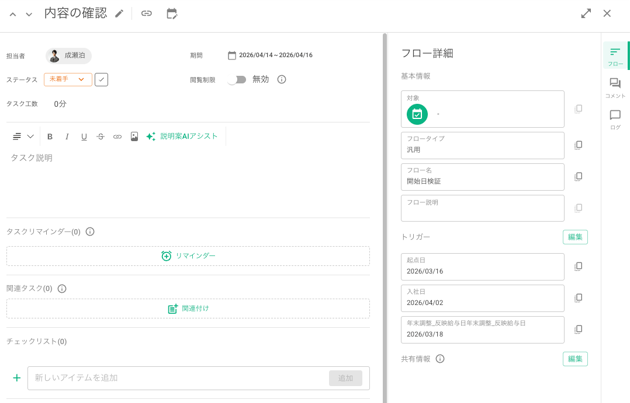Viewport: 630px width, 403px height.
Task: Click the new checklist item input field
Action: 178,378
